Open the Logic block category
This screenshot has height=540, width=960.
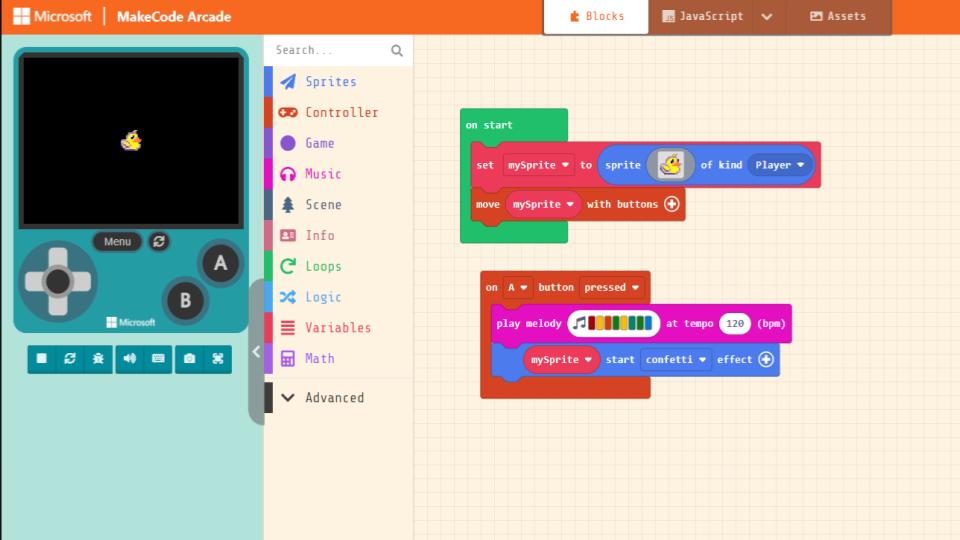pos(339,297)
